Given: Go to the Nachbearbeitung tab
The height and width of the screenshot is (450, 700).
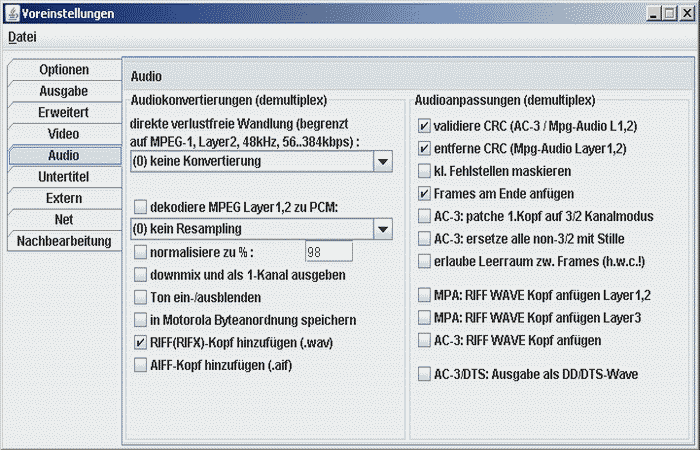Looking at the screenshot, I should click(x=64, y=241).
